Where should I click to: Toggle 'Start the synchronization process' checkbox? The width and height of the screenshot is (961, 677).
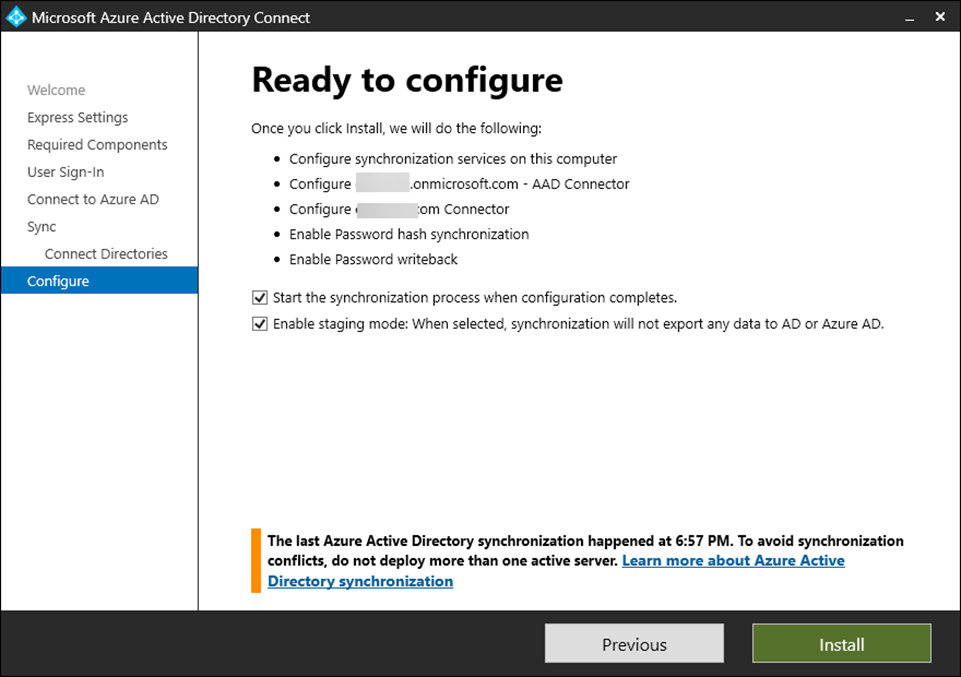260,298
